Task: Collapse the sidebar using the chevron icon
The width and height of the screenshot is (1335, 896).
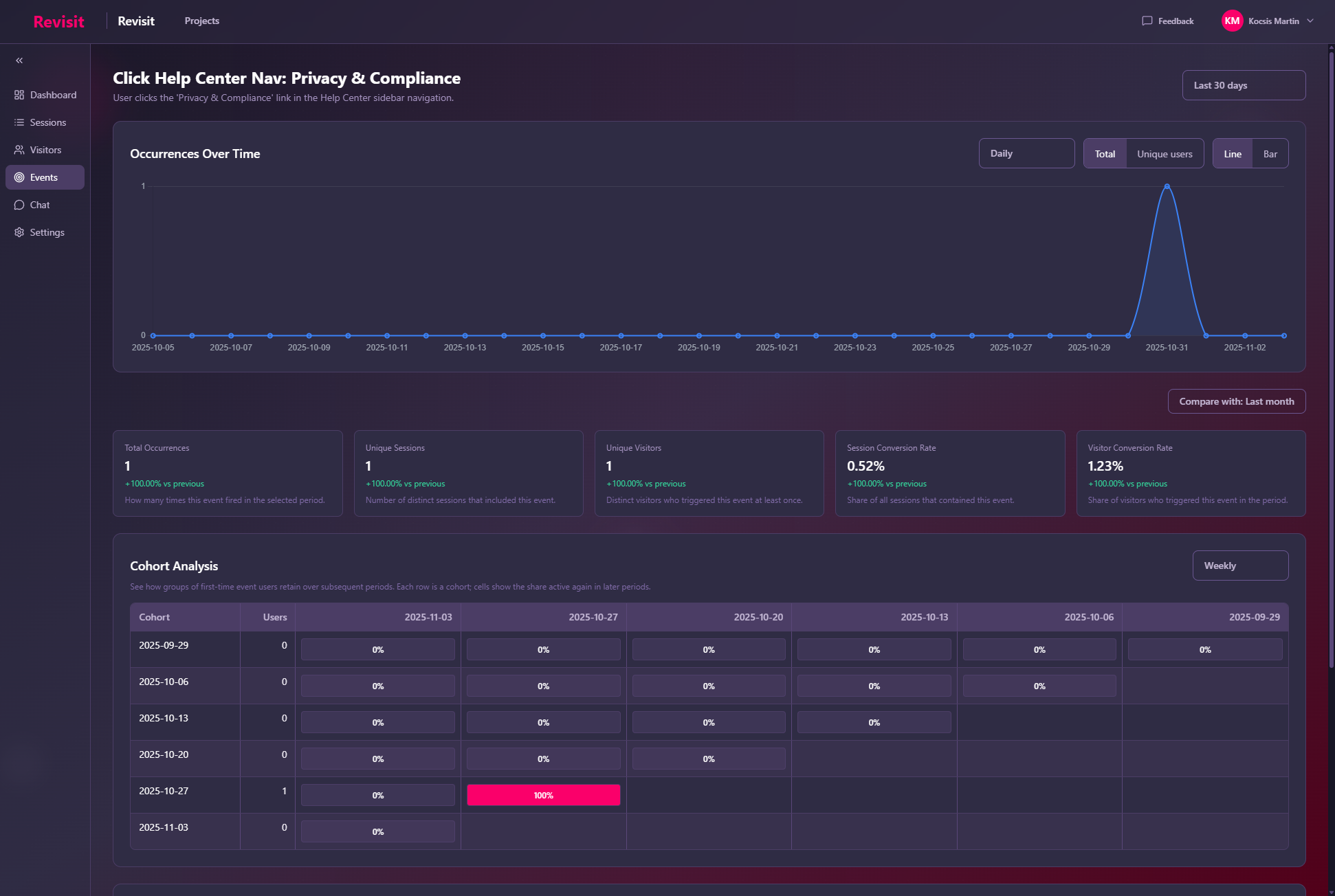Action: point(19,60)
